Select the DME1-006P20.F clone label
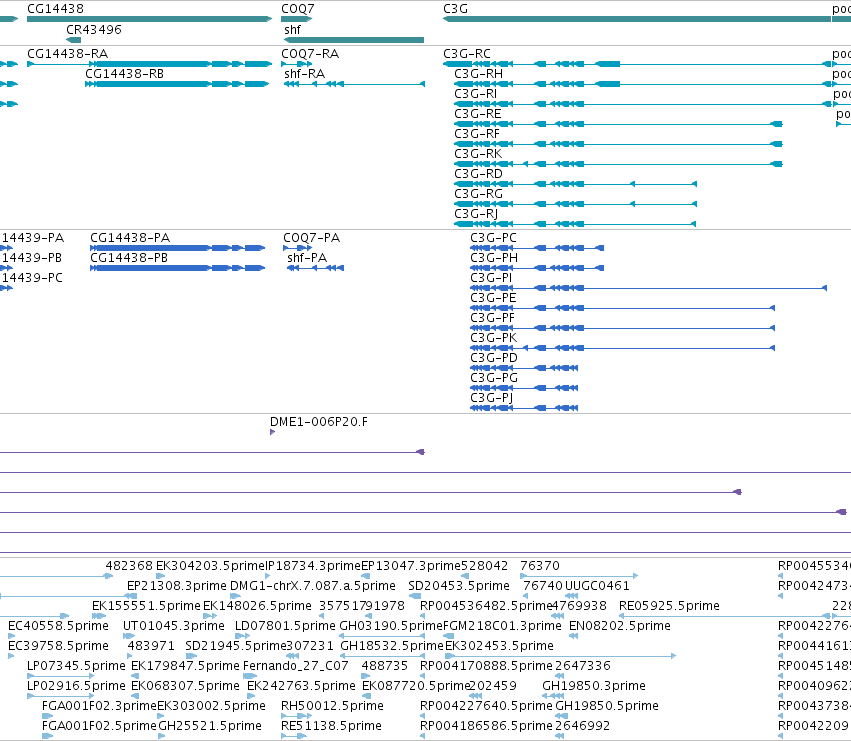The width and height of the screenshot is (851, 741). [319, 422]
